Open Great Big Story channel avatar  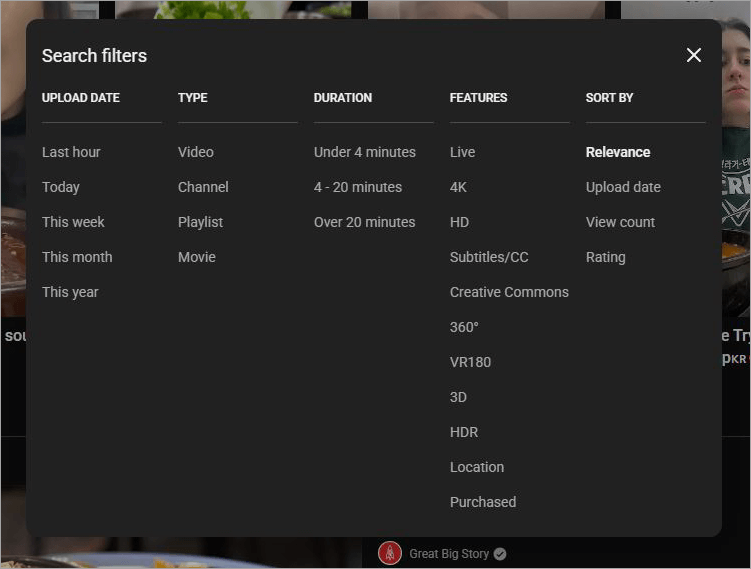tap(390, 553)
